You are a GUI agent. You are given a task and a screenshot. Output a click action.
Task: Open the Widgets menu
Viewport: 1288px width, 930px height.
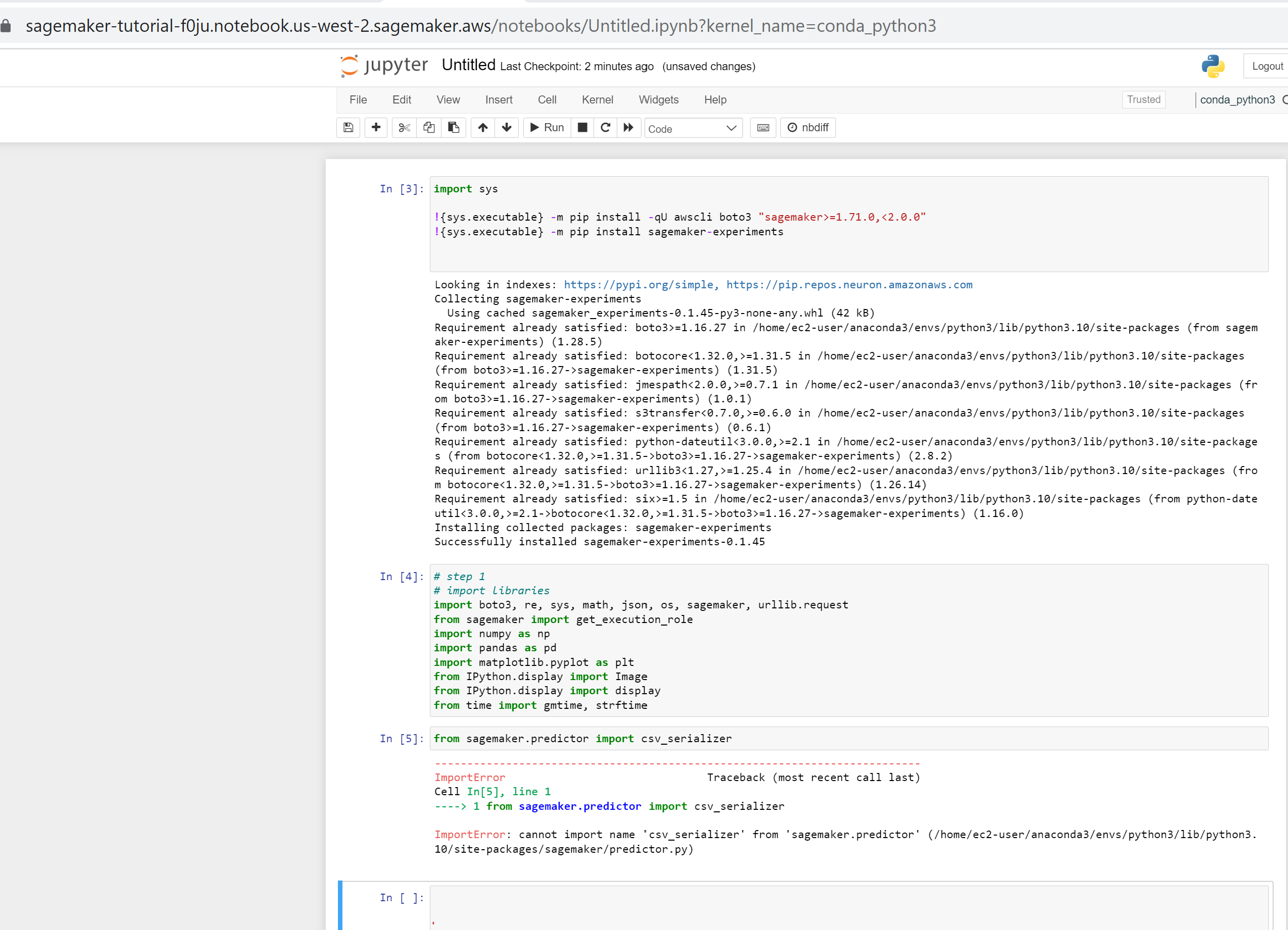(658, 99)
